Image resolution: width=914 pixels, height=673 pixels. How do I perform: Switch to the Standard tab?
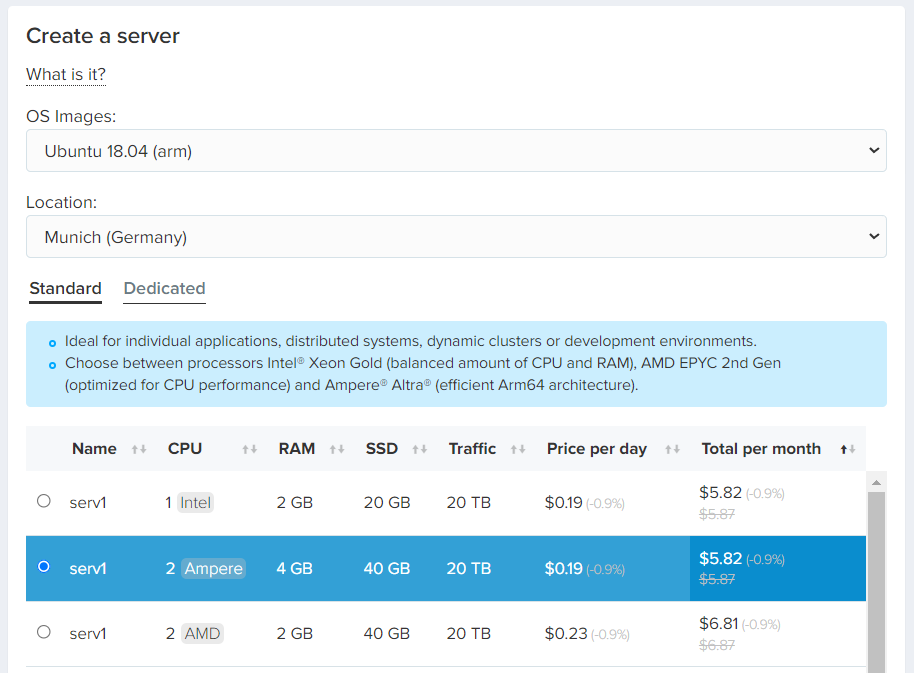[x=65, y=289]
